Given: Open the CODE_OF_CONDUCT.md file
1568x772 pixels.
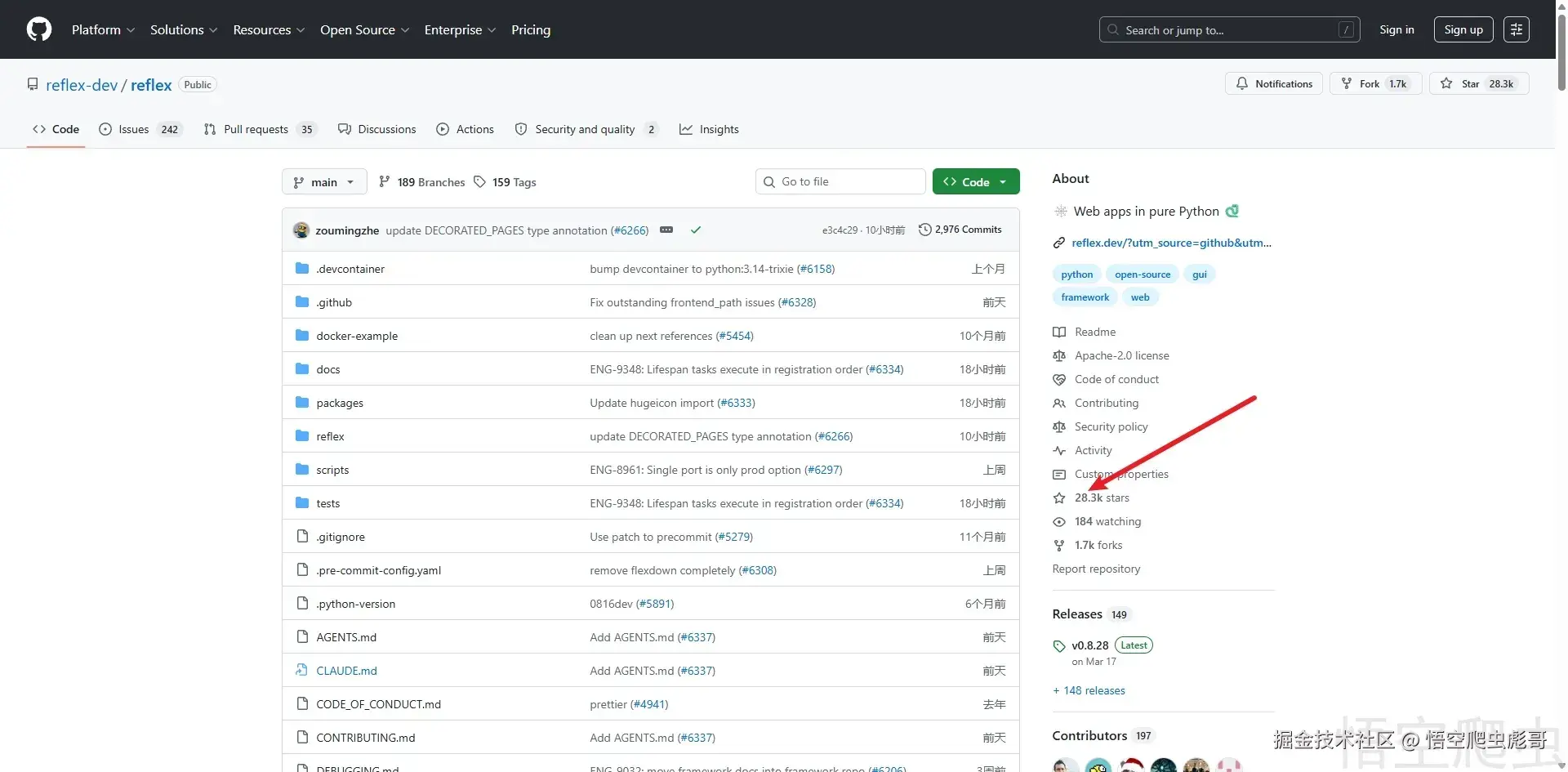Looking at the screenshot, I should tap(378, 704).
